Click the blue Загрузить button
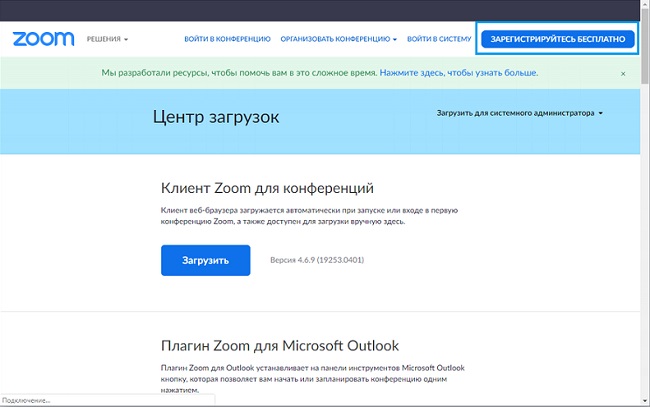This screenshot has height=407, width=650. click(206, 260)
